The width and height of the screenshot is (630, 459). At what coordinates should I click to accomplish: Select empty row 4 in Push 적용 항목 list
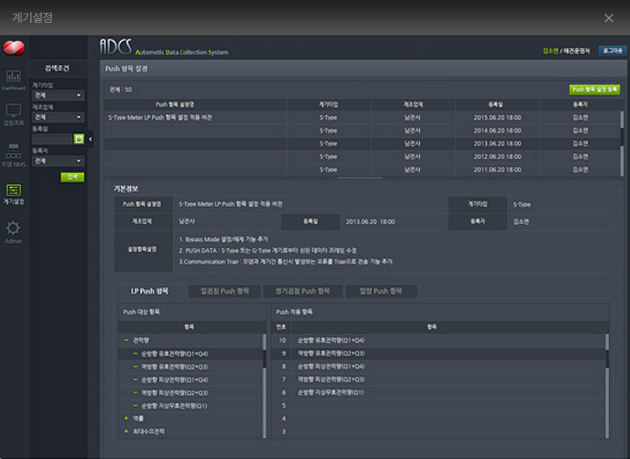[x=438, y=418]
